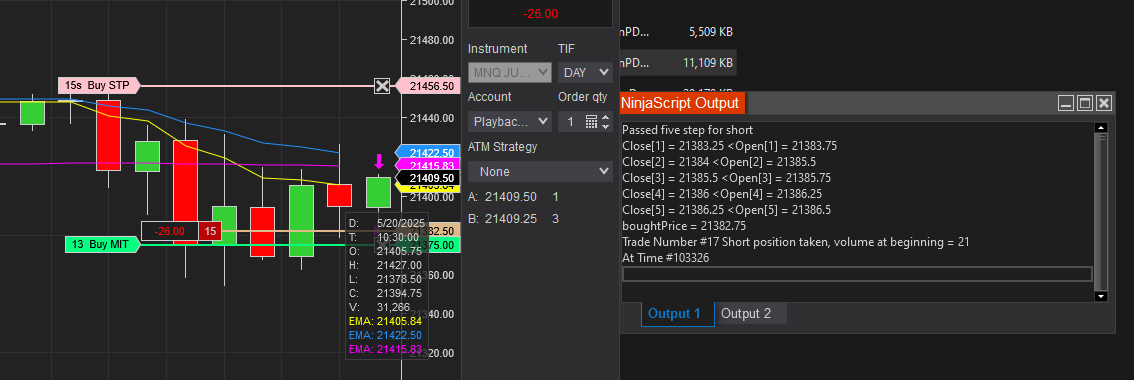Click the Order qty input field

point(571,122)
